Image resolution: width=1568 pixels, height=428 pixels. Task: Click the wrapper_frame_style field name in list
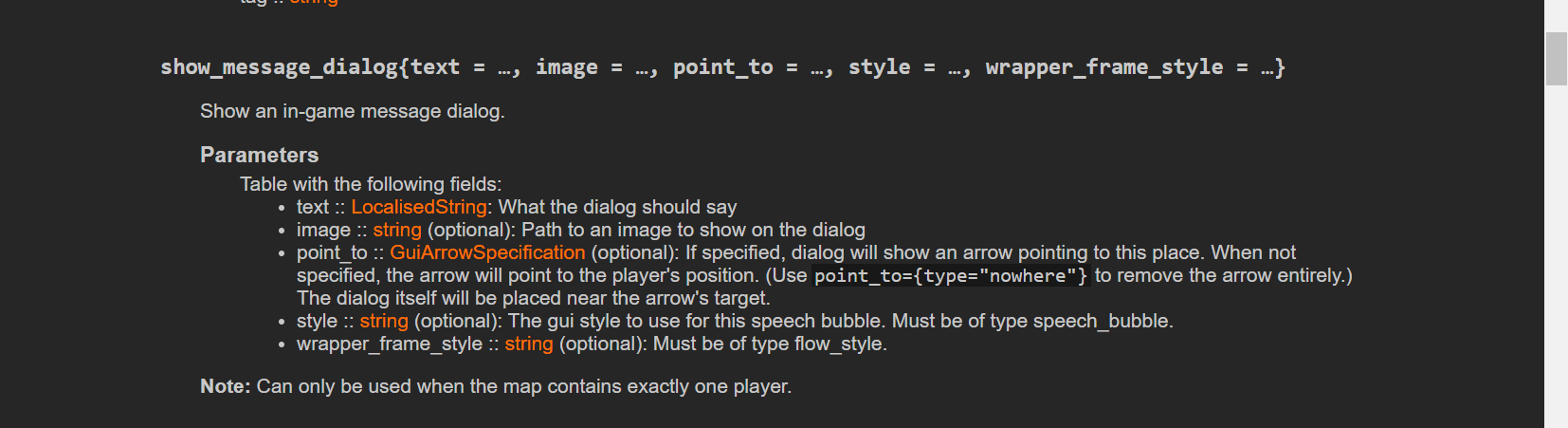click(389, 344)
